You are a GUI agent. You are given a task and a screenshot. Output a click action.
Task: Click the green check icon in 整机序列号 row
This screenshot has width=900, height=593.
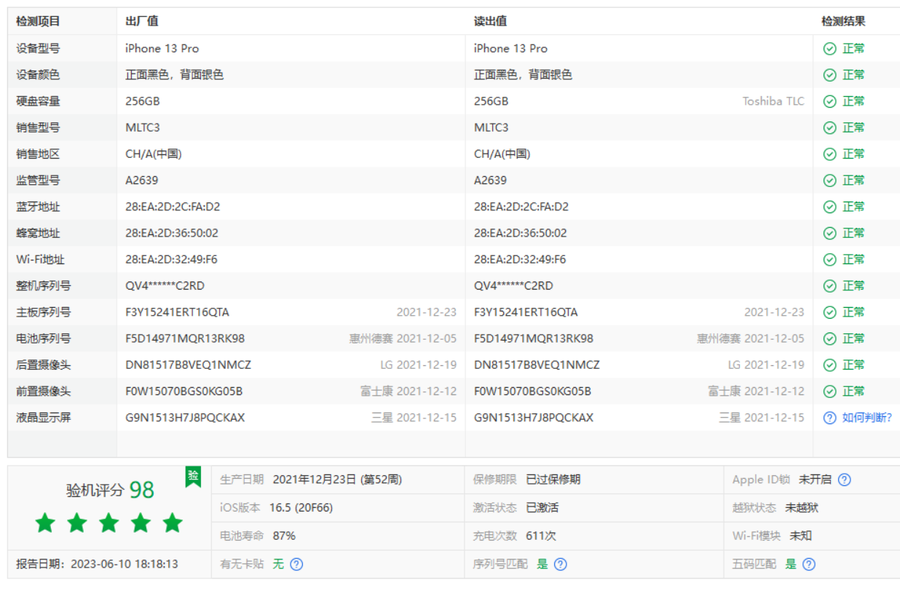click(x=829, y=286)
